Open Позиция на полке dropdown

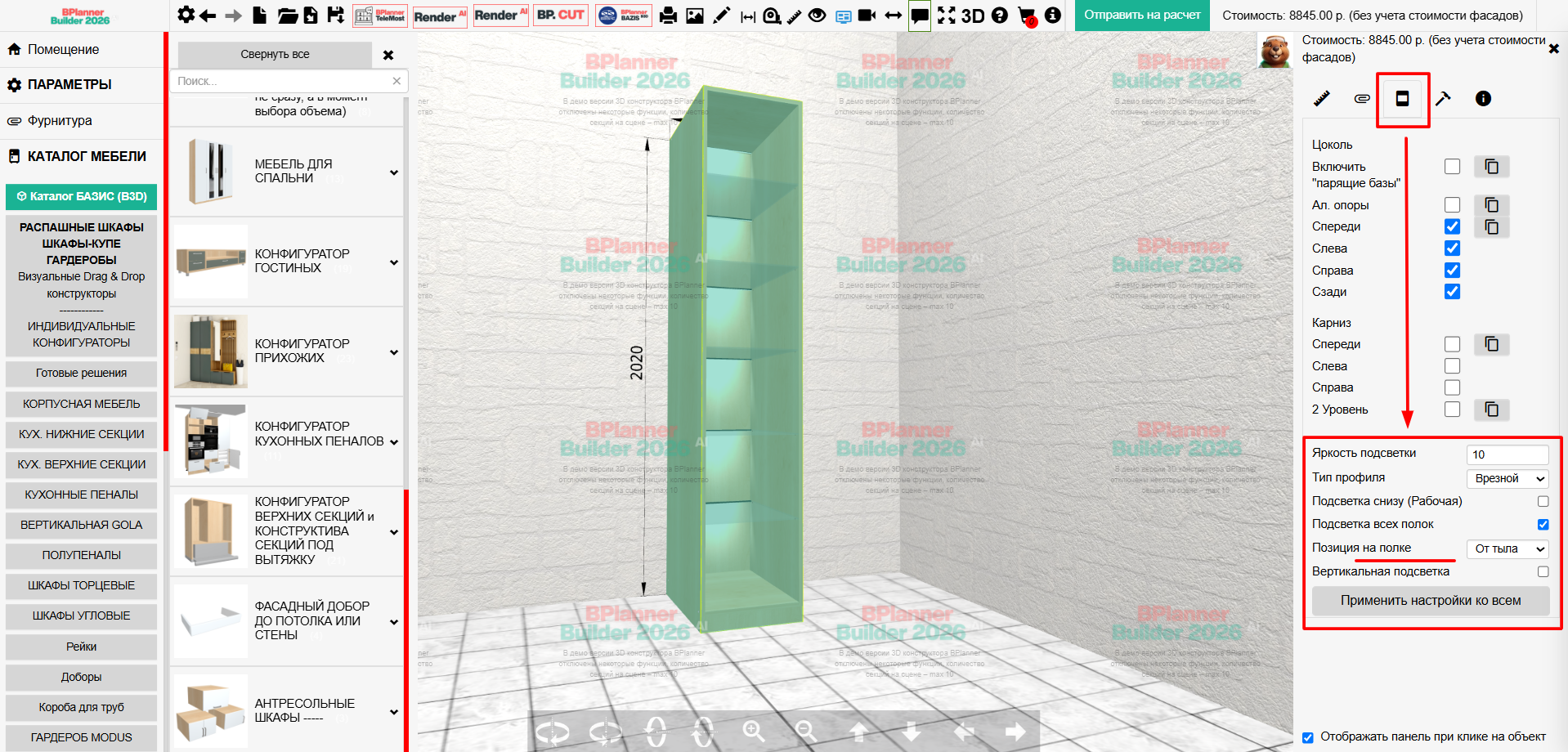tap(1508, 548)
